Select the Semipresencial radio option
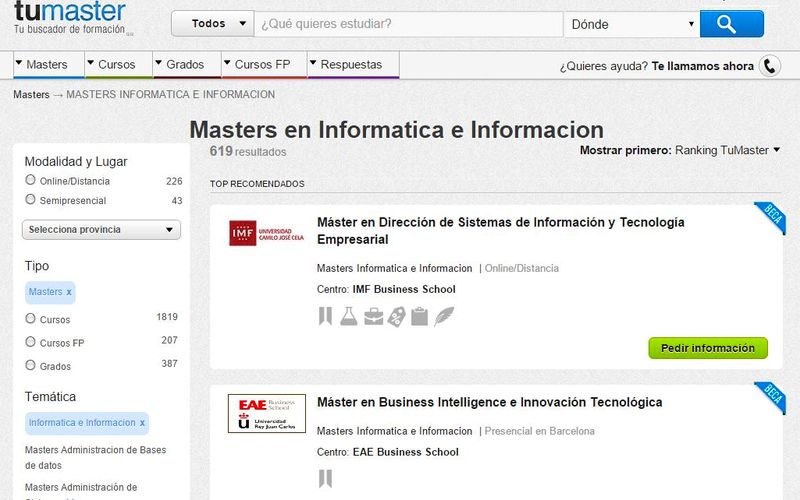The width and height of the screenshot is (800, 500). (x=31, y=199)
